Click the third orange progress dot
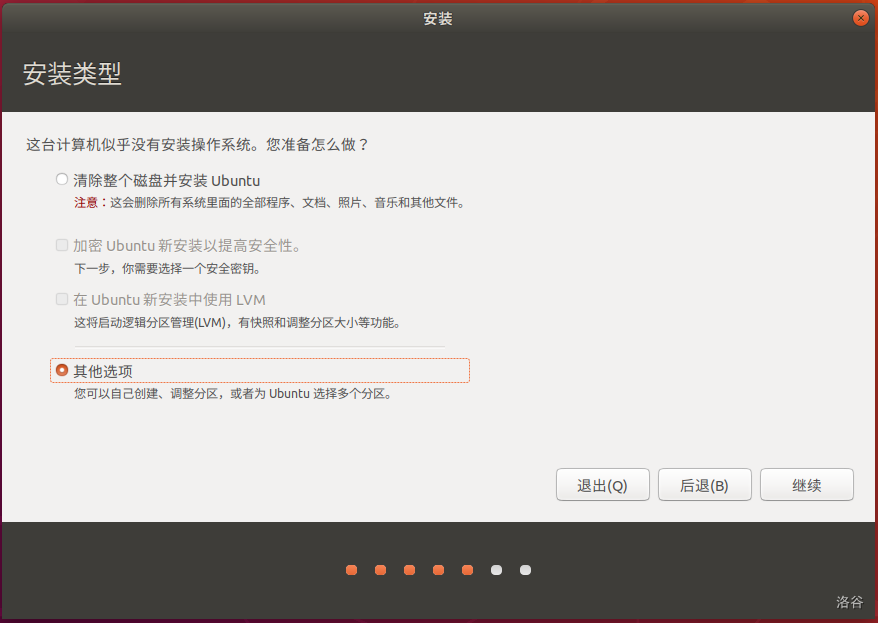 [x=410, y=570]
